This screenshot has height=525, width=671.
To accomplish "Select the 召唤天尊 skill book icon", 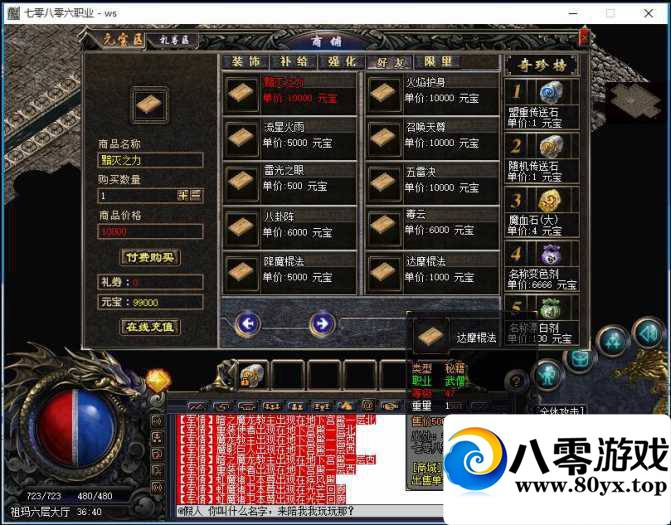I will [x=383, y=138].
